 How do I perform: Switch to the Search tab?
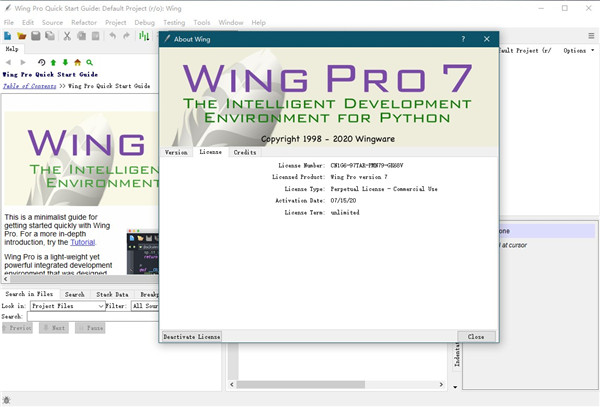pos(75,294)
